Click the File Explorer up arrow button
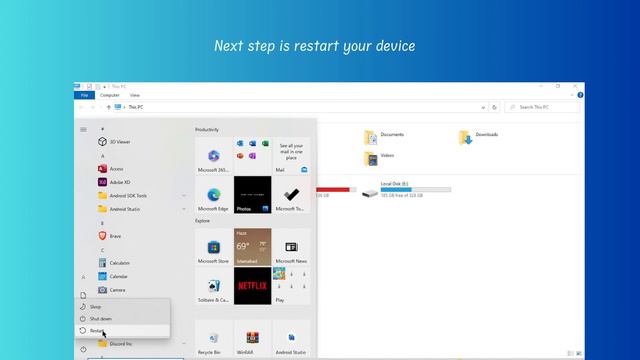 pyautogui.click(x=109, y=107)
